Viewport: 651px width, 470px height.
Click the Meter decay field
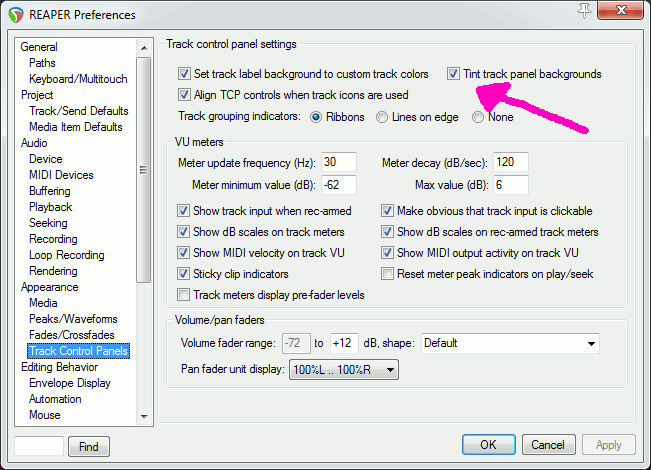[511, 162]
